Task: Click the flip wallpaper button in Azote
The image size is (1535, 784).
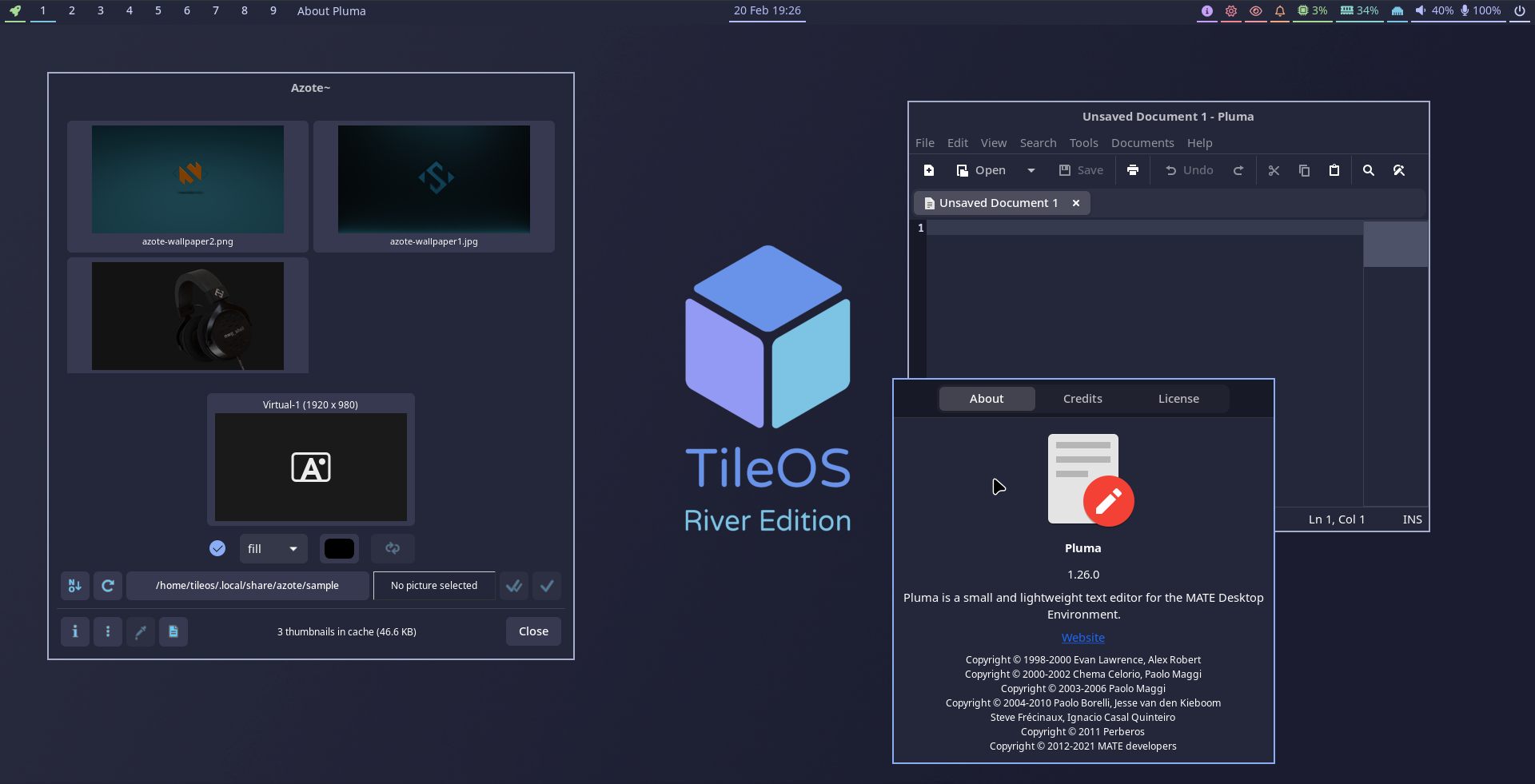Action: (393, 548)
